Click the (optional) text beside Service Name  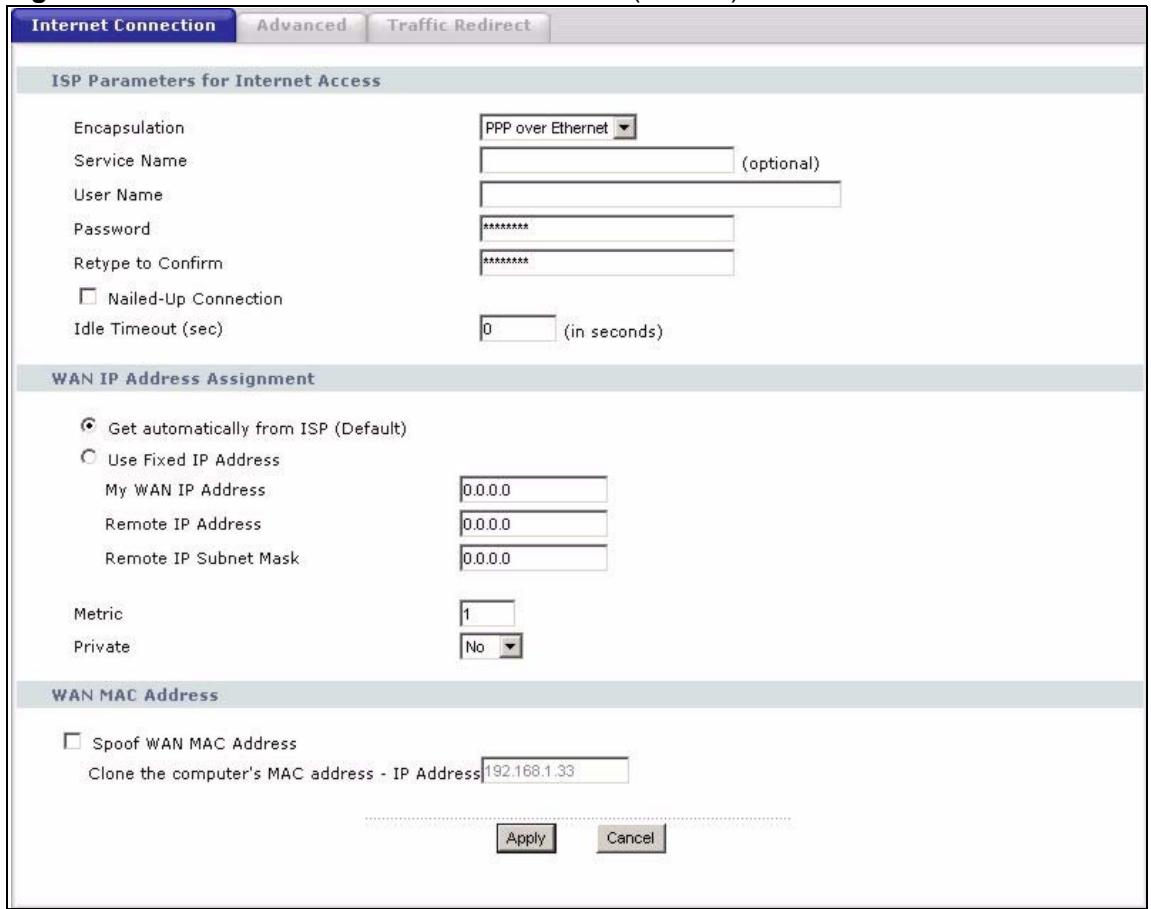pyautogui.click(x=780, y=164)
